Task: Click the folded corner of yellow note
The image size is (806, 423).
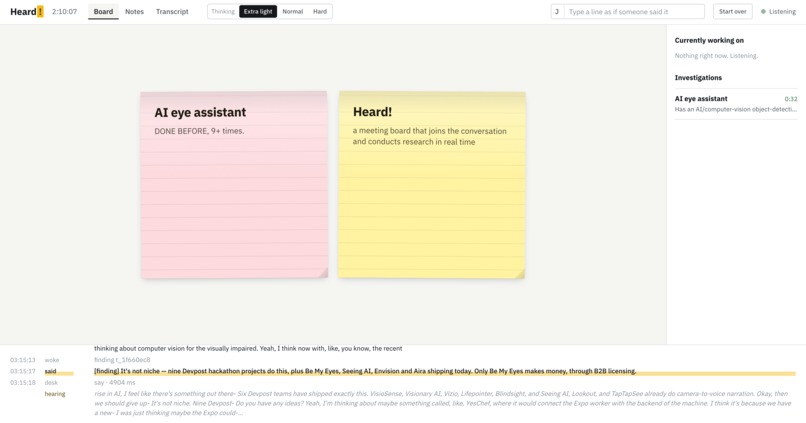Action: pyautogui.click(x=520, y=273)
